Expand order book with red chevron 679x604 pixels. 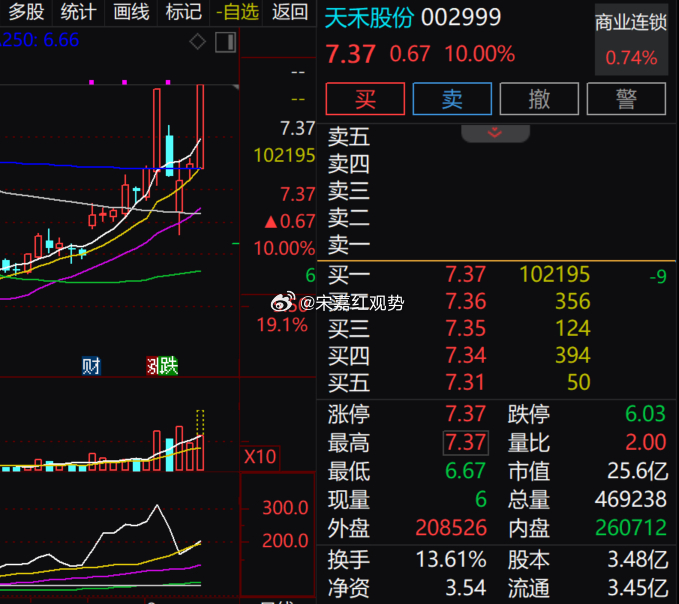tap(495, 133)
